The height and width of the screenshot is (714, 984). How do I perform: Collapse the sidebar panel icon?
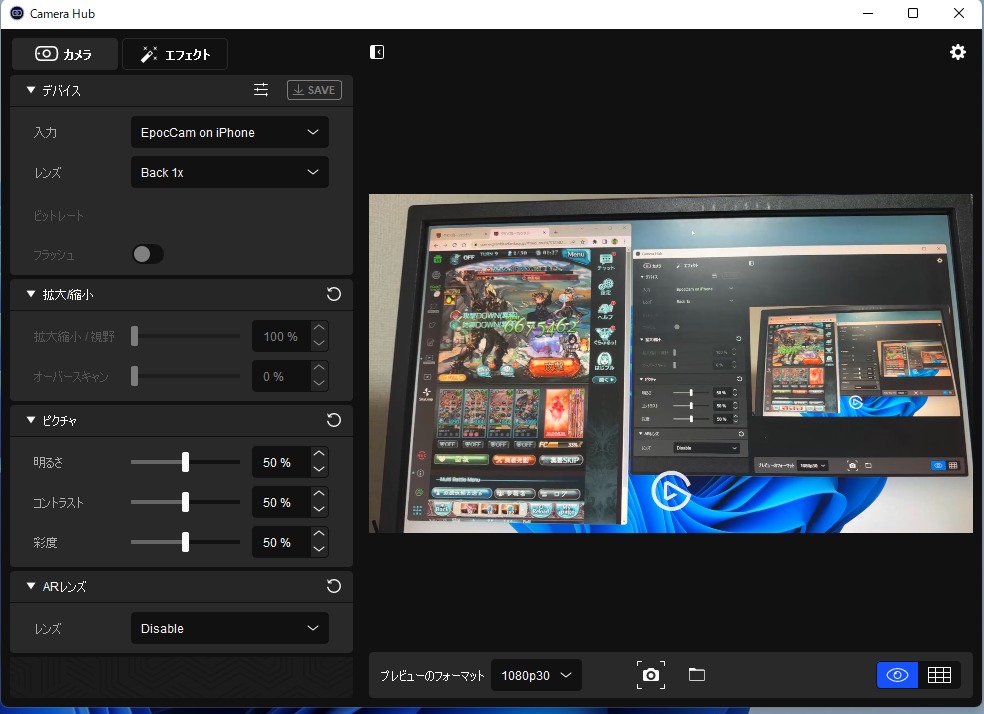click(377, 52)
